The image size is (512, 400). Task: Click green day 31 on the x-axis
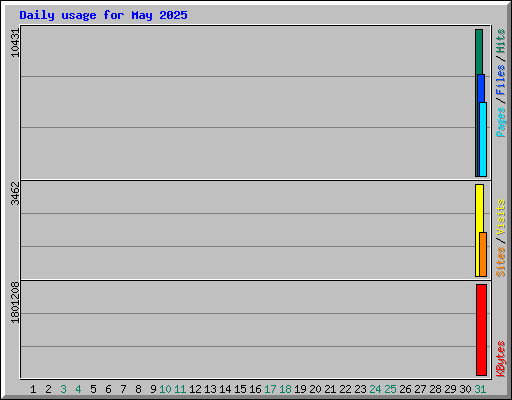click(480, 389)
